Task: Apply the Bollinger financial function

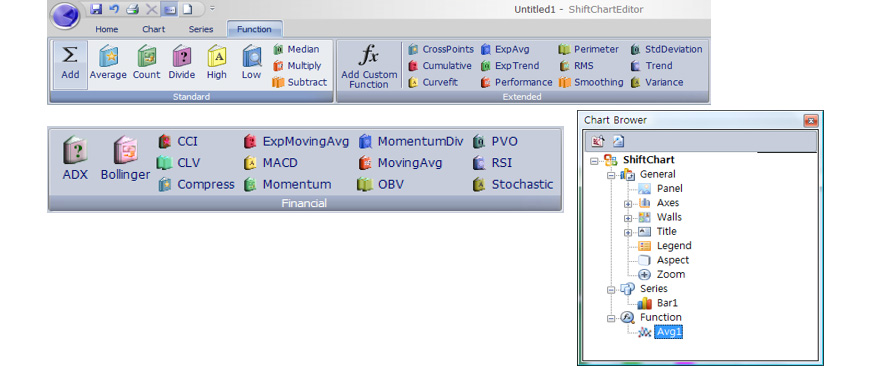Action: tap(125, 151)
